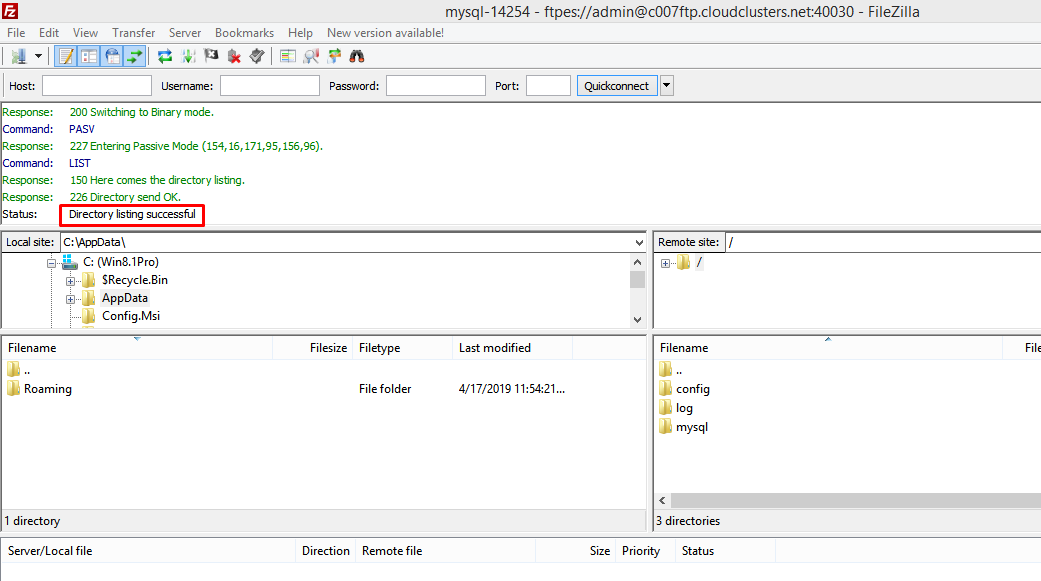Expand the AppData folder tree node
Screen dimensions: 1041x581
[x=71, y=299]
